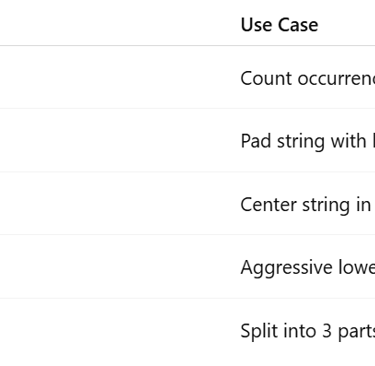Choose the Center string in row

coord(187,203)
